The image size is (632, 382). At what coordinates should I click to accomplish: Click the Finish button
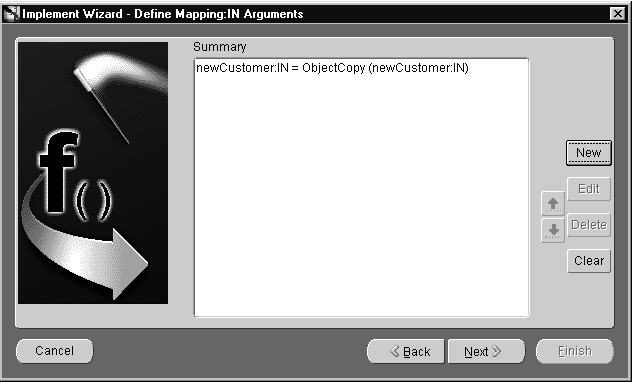tap(575, 351)
